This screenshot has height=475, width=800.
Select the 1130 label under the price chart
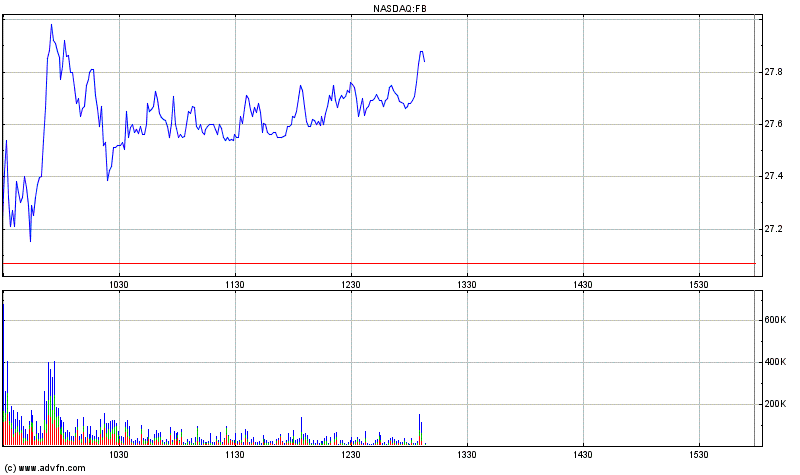tap(235, 285)
